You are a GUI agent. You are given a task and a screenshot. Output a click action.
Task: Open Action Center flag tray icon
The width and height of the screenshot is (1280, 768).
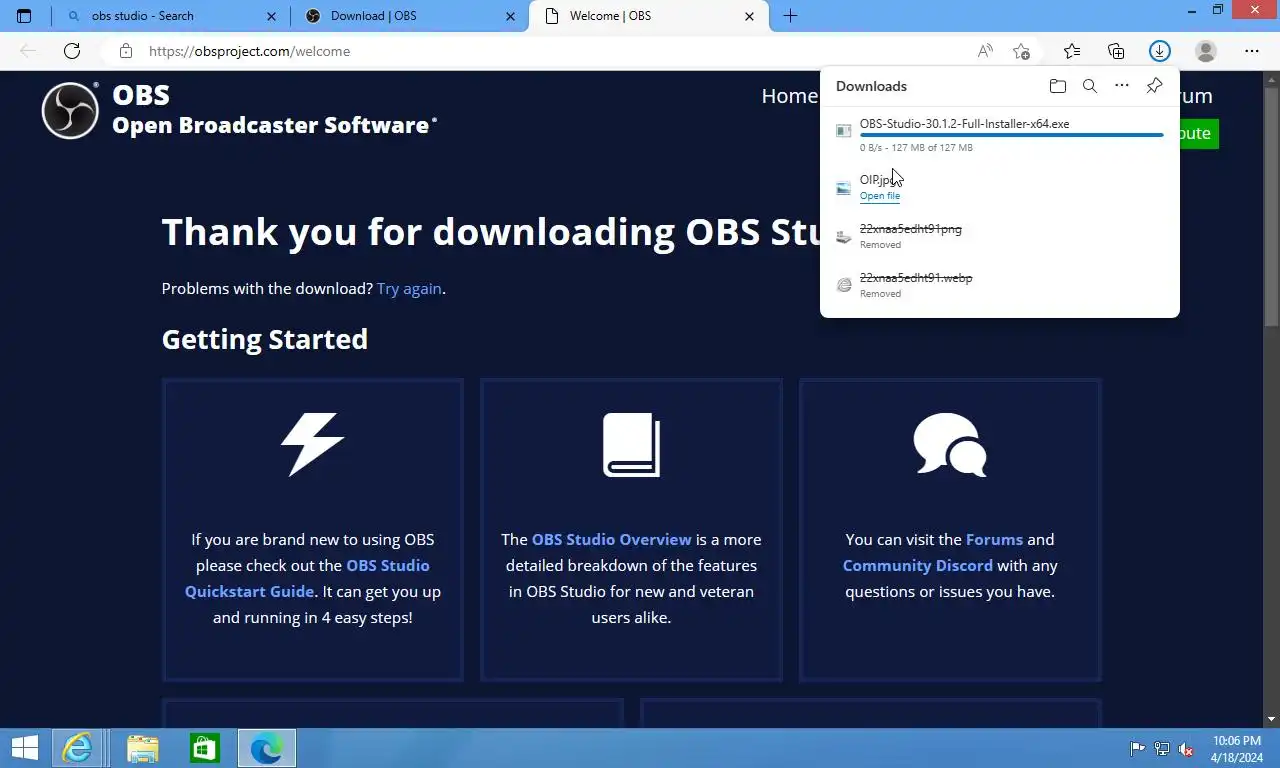1137,749
